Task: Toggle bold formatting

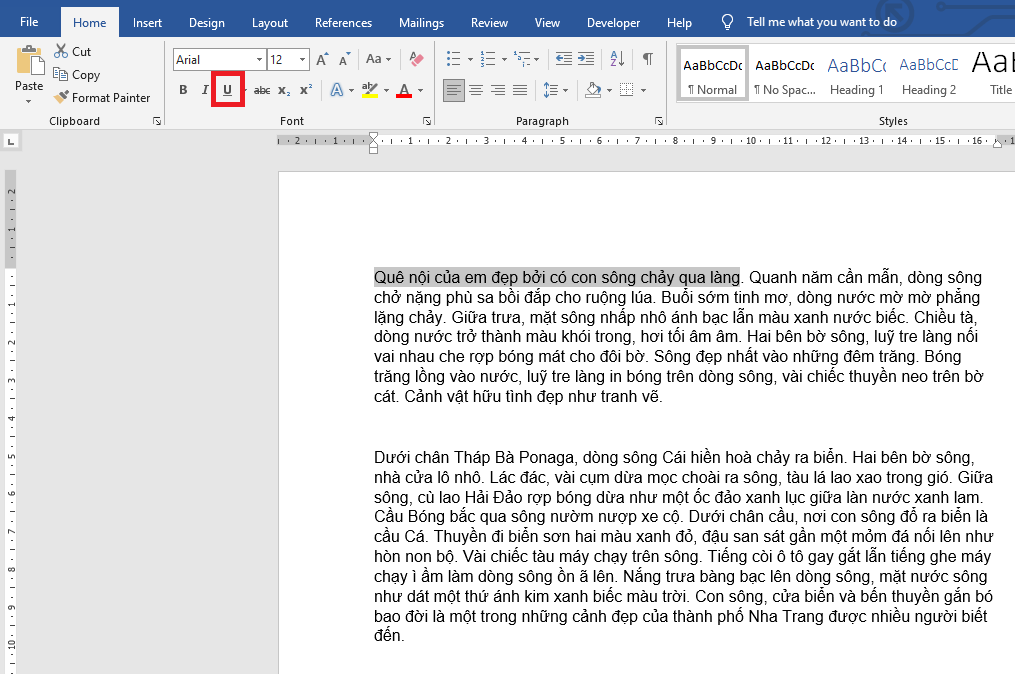Action: click(183, 91)
